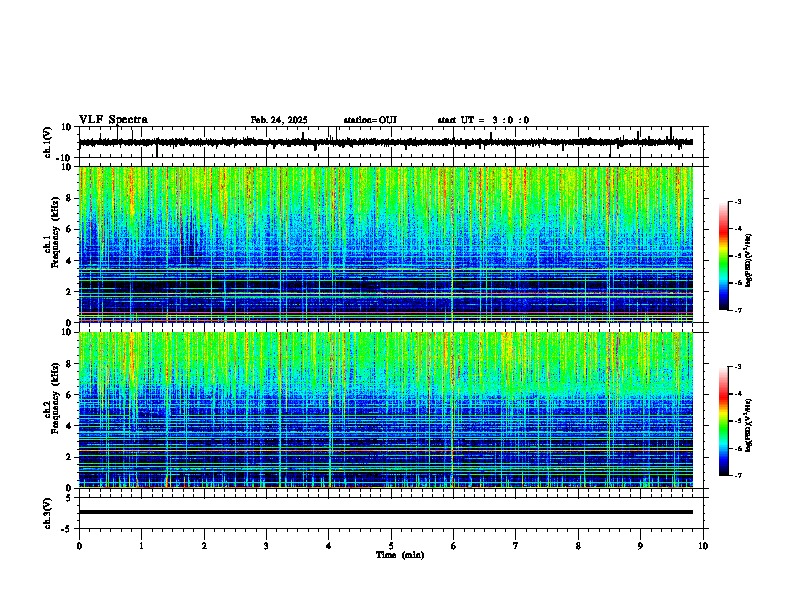
Task: Click the time-axis tick label "5"
Action: click(x=391, y=546)
